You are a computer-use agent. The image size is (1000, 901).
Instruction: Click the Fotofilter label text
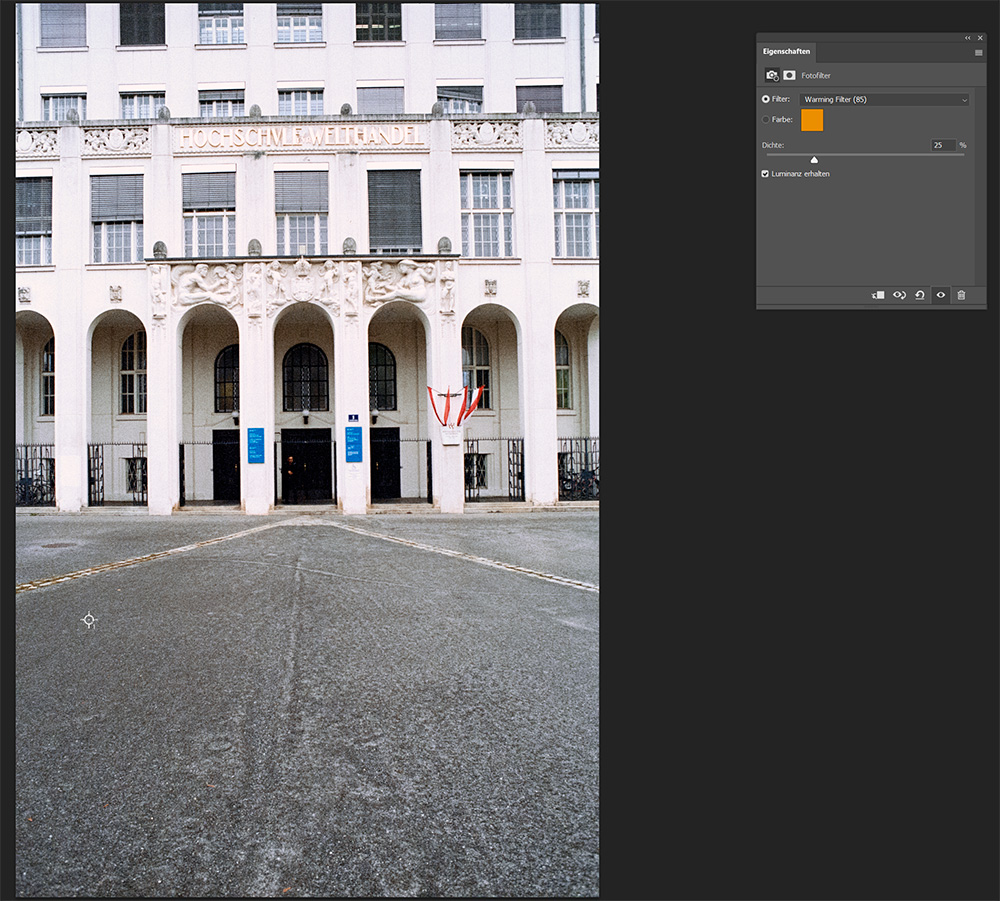pyautogui.click(x=816, y=76)
